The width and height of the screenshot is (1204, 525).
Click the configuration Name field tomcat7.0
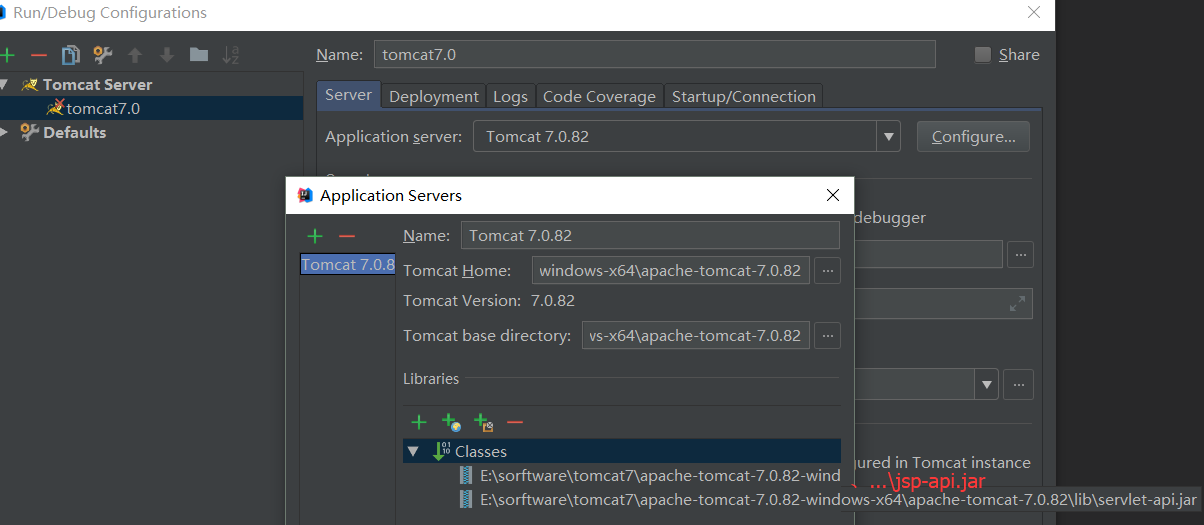pos(655,54)
